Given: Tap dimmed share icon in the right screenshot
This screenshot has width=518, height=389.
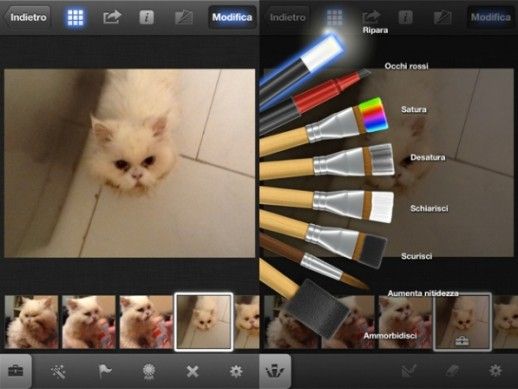Looking at the screenshot, I should click(x=371, y=16).
